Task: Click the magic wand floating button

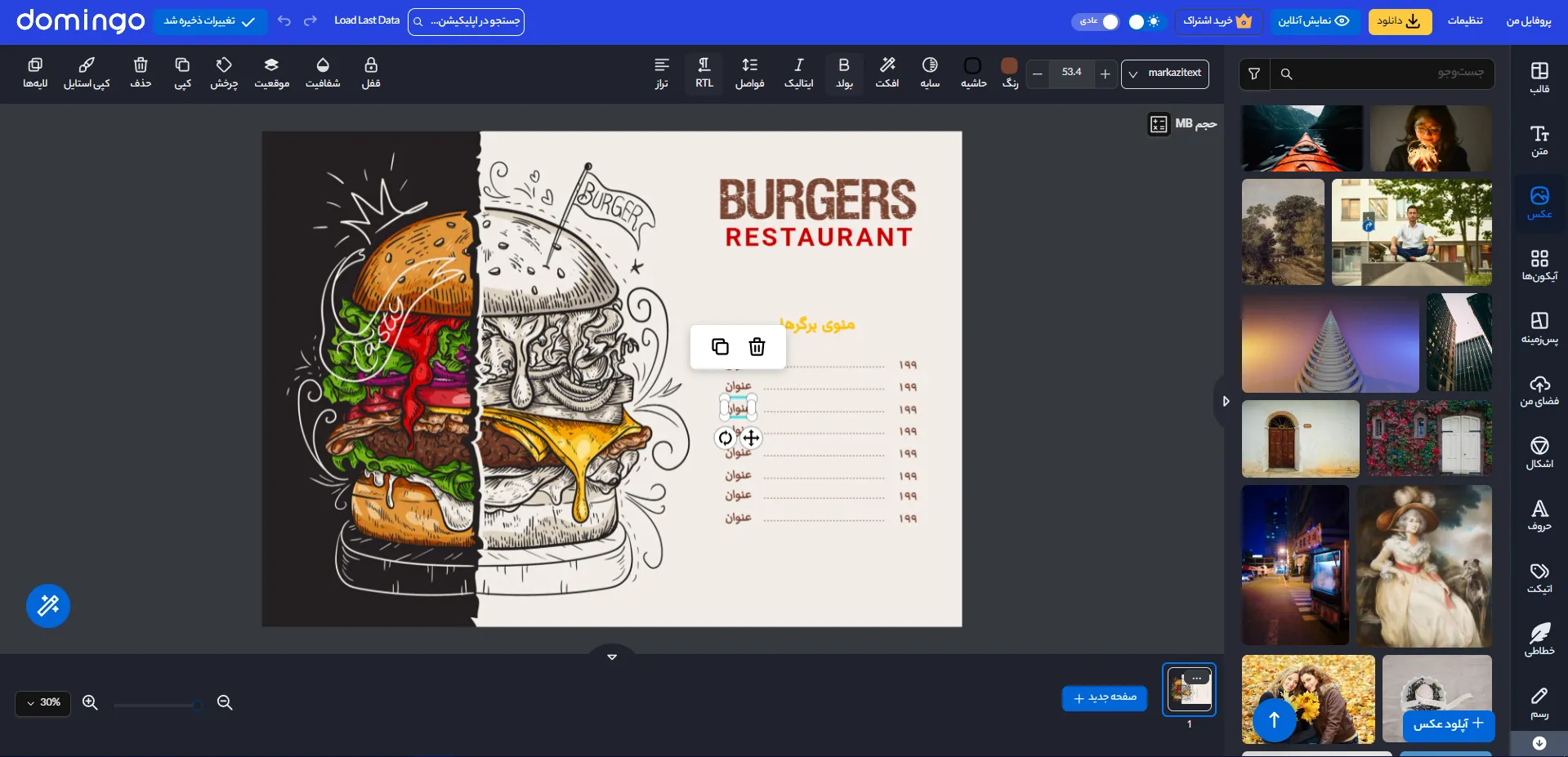Action: [x=48, y=606]
